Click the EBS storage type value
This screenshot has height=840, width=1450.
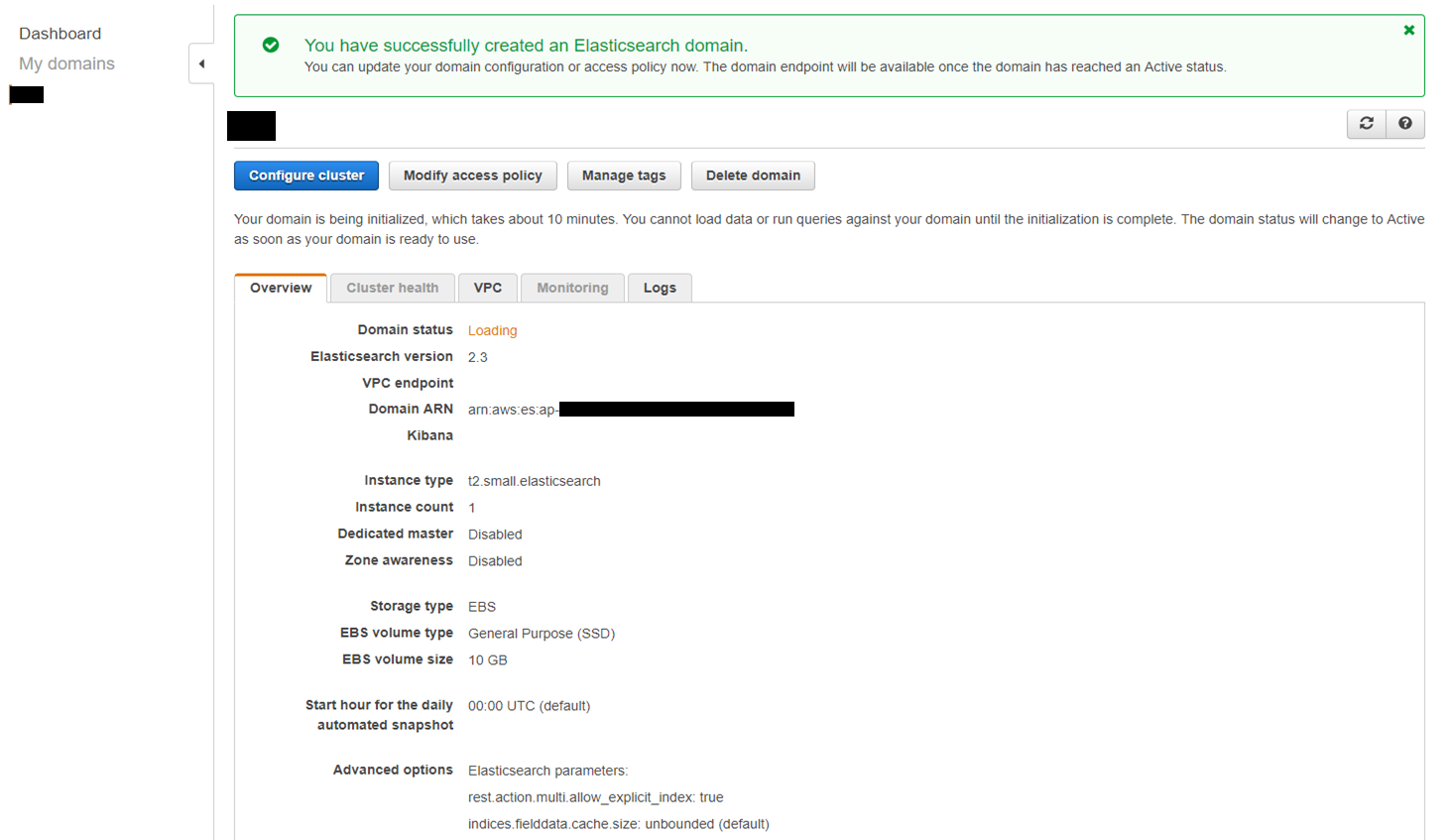click(482, 607)
